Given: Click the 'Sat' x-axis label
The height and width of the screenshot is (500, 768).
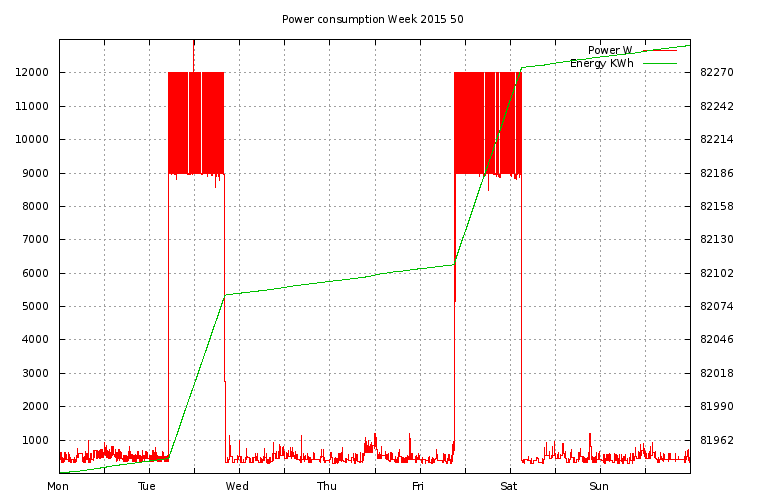Looking at the screenshot, I should pos(508,486).
